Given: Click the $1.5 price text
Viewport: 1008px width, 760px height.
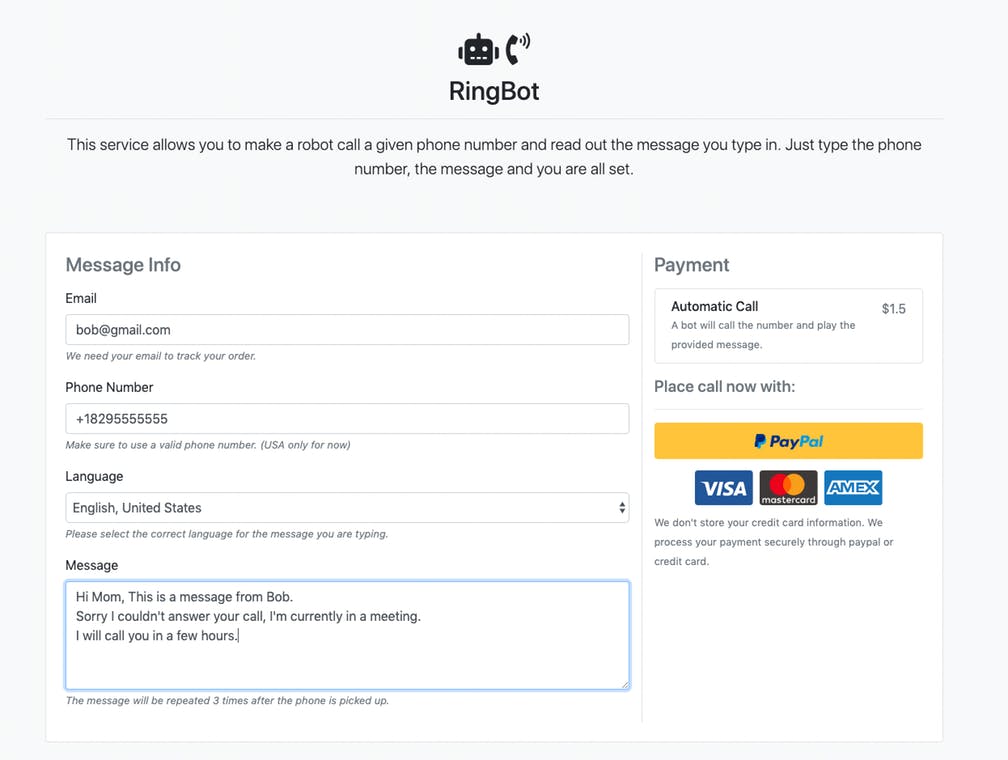Looking at the screenshot, I should point(893,309).
